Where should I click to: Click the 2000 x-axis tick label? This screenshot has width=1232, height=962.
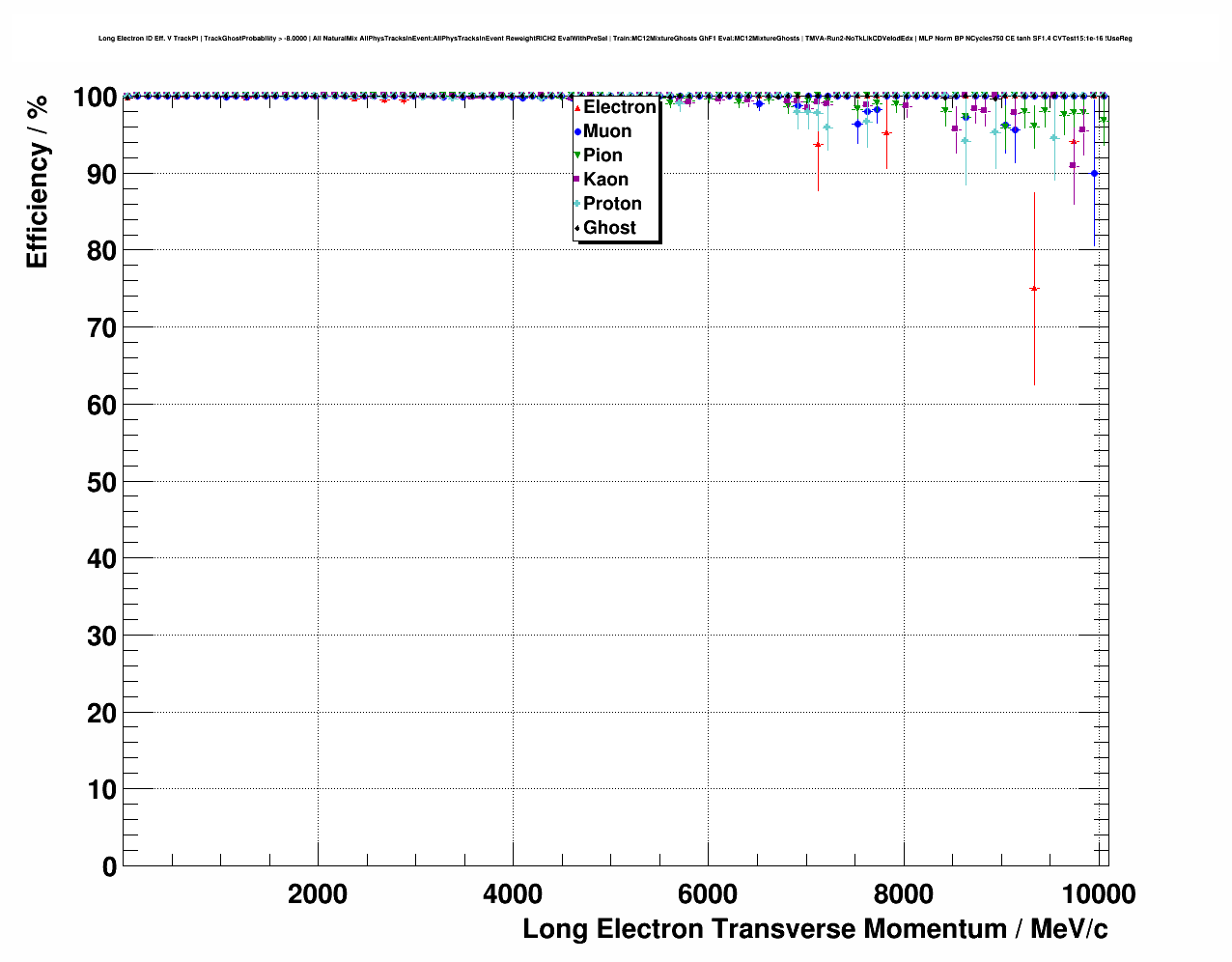pyautogui.click(x=318, y=894)
